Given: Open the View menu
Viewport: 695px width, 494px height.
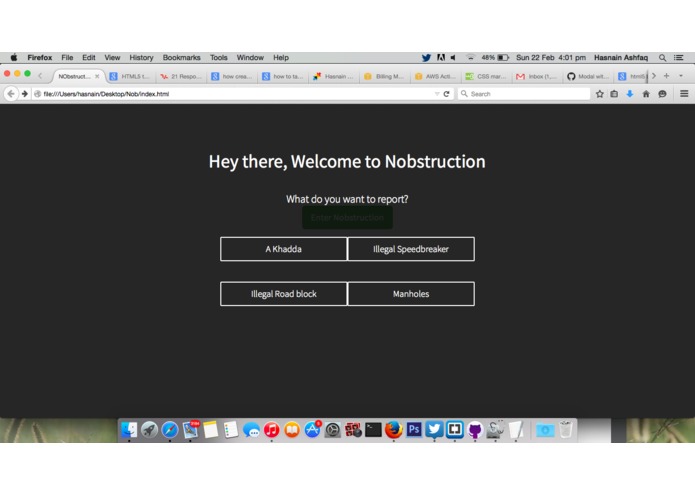Looking at the screenshot, I should tap(112, 58).
